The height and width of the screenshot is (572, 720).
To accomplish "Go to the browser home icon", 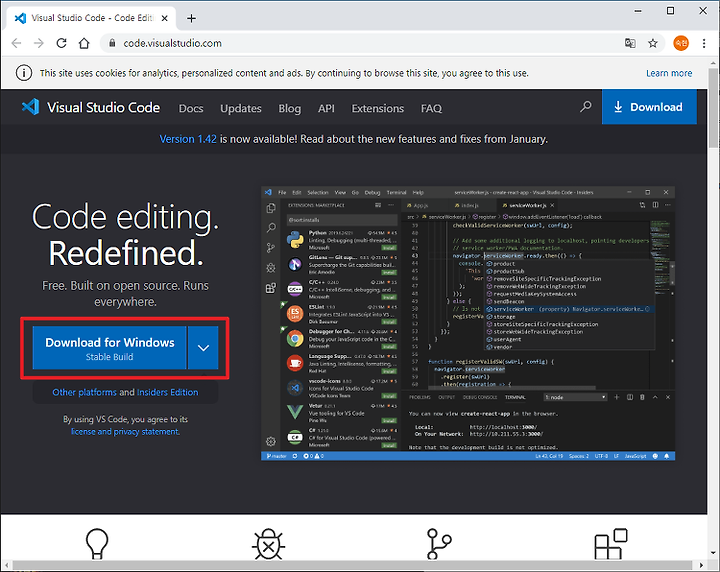I will click(84, 43).
